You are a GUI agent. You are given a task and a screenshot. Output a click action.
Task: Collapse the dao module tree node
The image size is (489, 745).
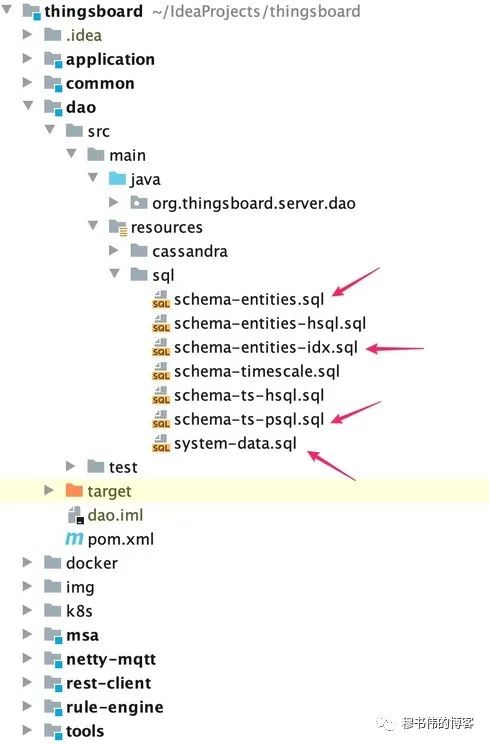click(28, 105)
